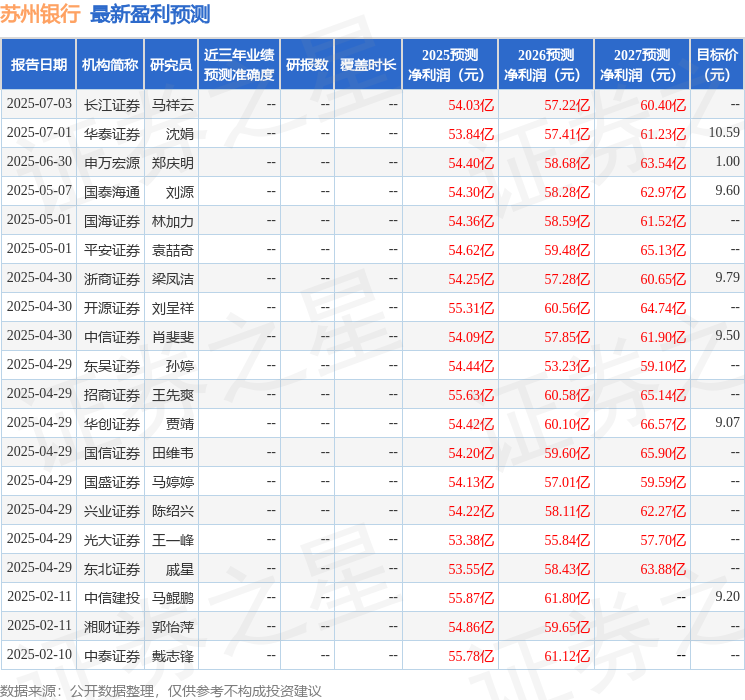Select the 报告日期 column header
The width and height of the screenshot is (745, 700).
(x=38, y=64)
